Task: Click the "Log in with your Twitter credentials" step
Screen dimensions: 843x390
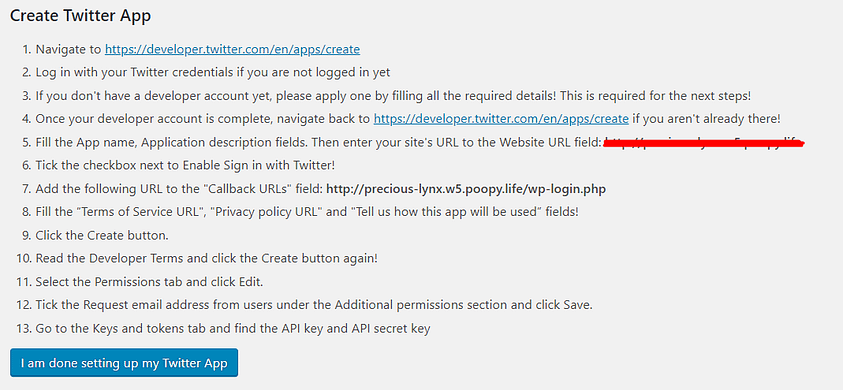Action: click(x=213, y=73)
